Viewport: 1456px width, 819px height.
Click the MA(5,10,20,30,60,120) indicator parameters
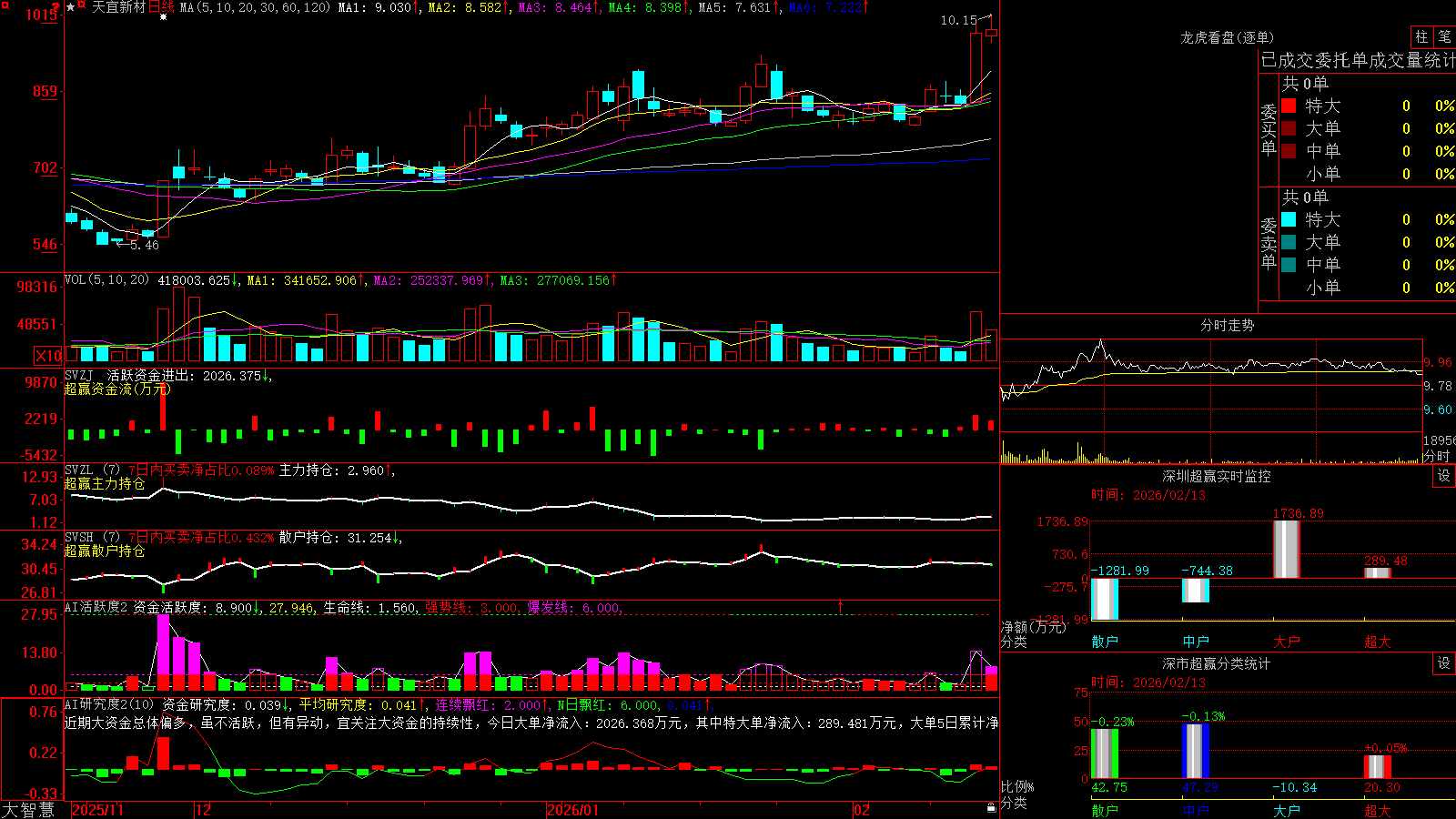pyautogui.click(x=255, y=7)
